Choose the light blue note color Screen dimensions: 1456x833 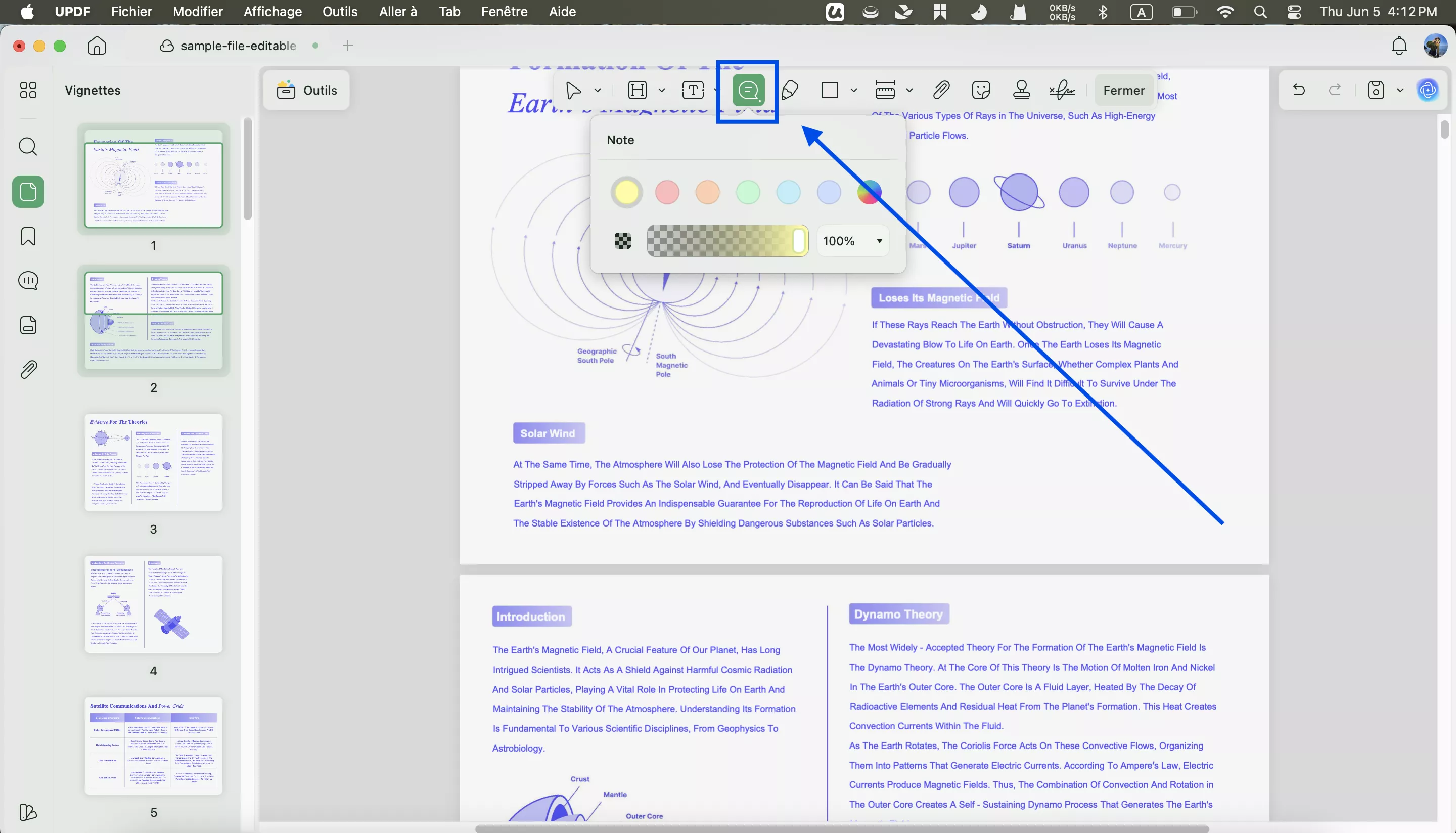[x=829, y=192]
